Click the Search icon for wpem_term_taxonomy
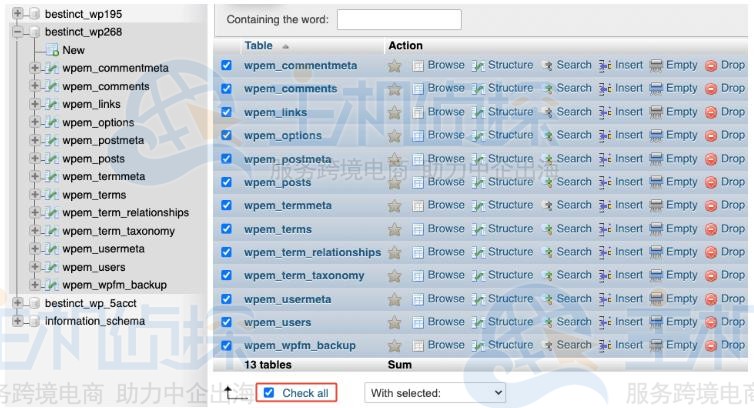 [x=547, y=276]
